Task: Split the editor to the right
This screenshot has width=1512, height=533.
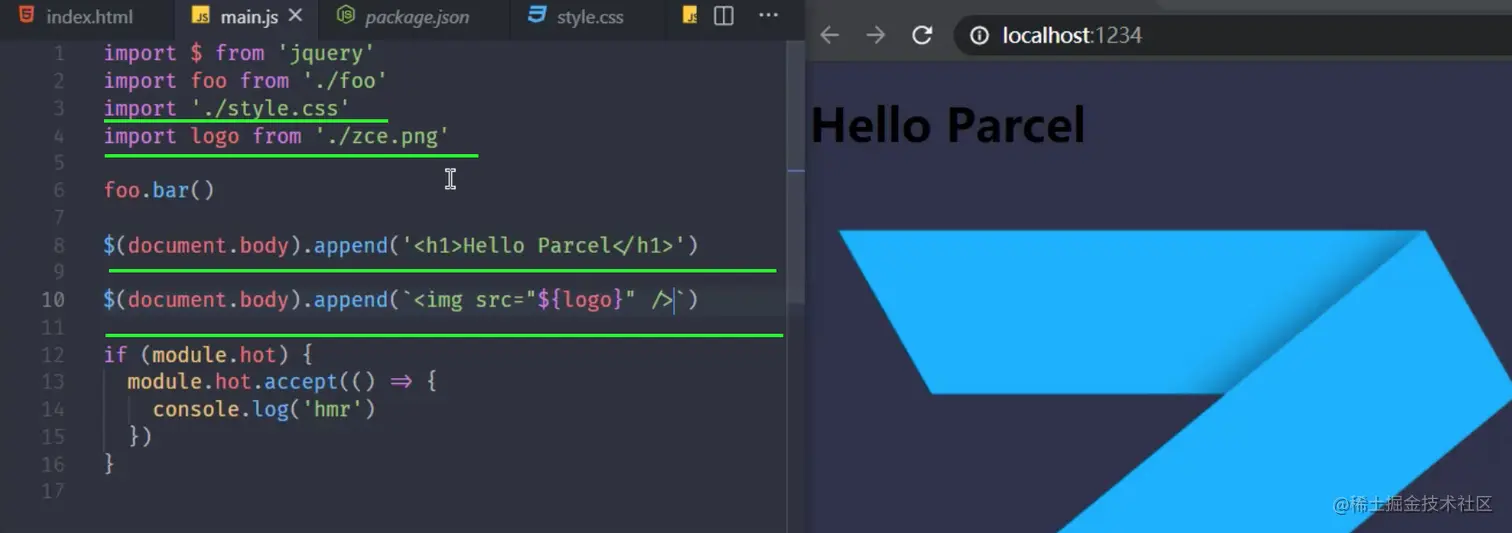Action: (724, 16)
